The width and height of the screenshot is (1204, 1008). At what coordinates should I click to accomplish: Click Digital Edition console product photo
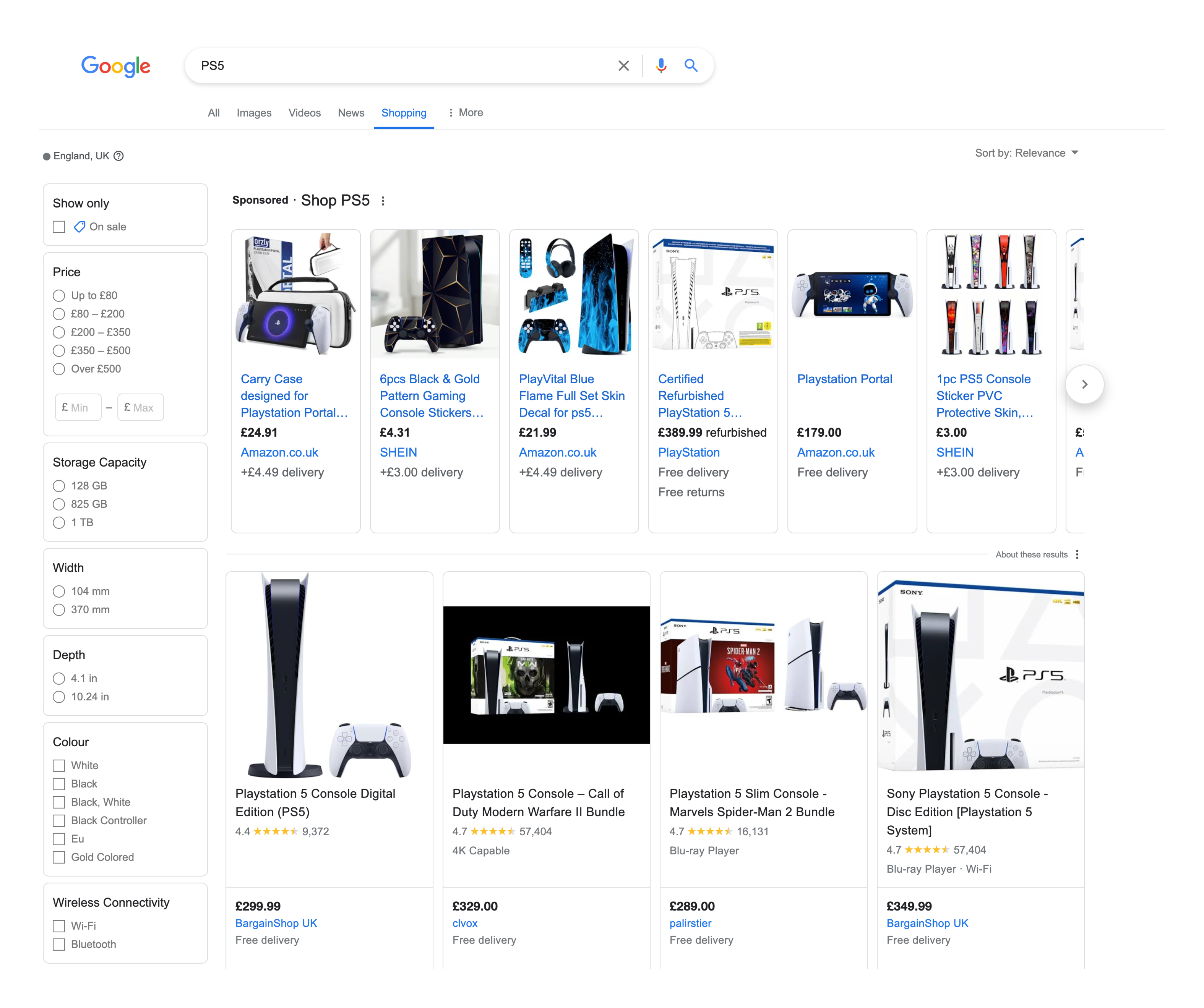click(329, 675)
